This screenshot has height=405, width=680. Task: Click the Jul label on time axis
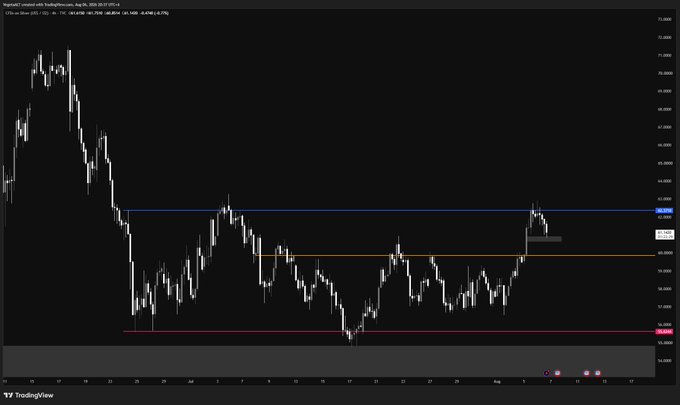[x=191, y=382]
